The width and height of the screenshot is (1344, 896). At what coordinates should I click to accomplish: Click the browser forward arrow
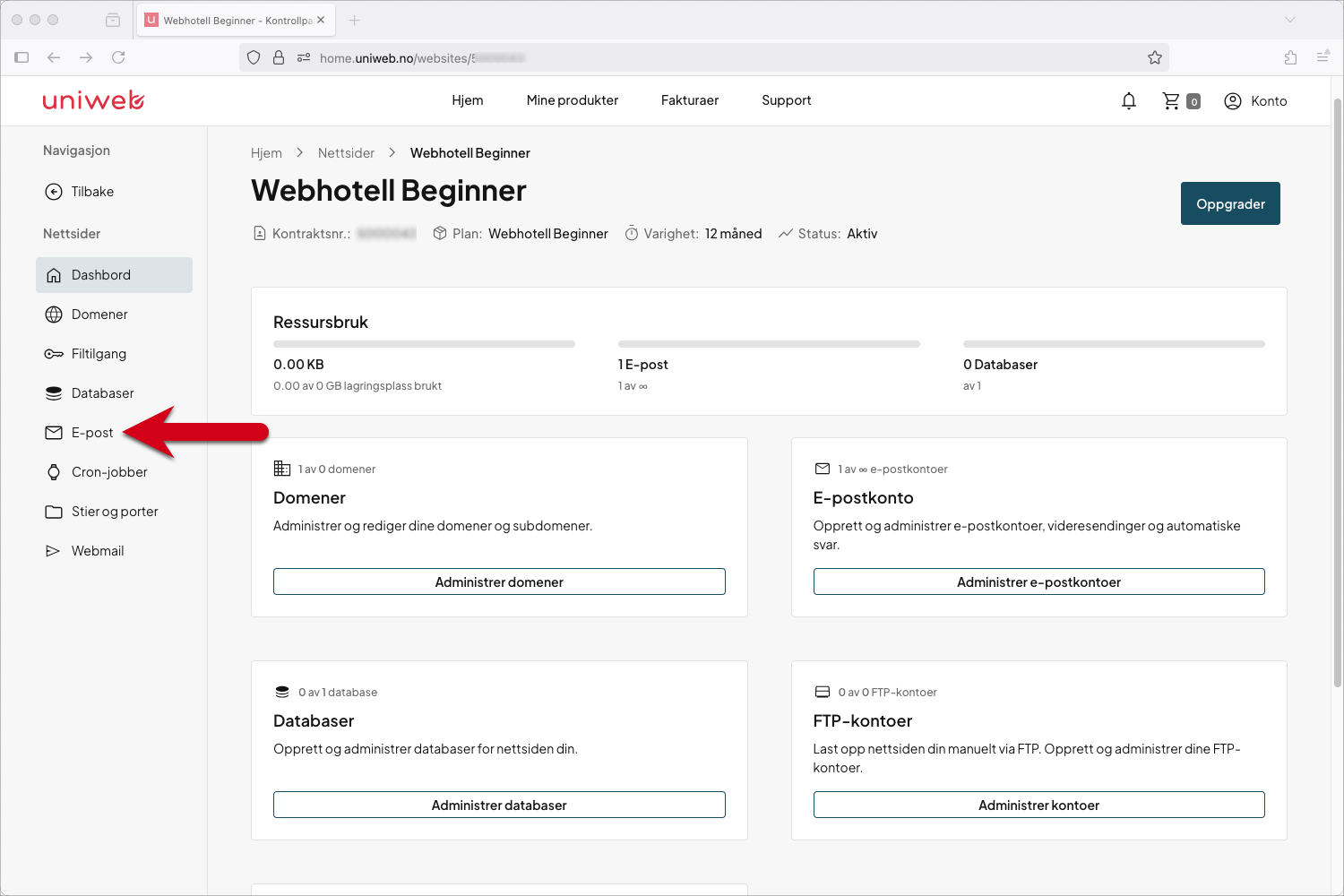(x=86, y=57)
